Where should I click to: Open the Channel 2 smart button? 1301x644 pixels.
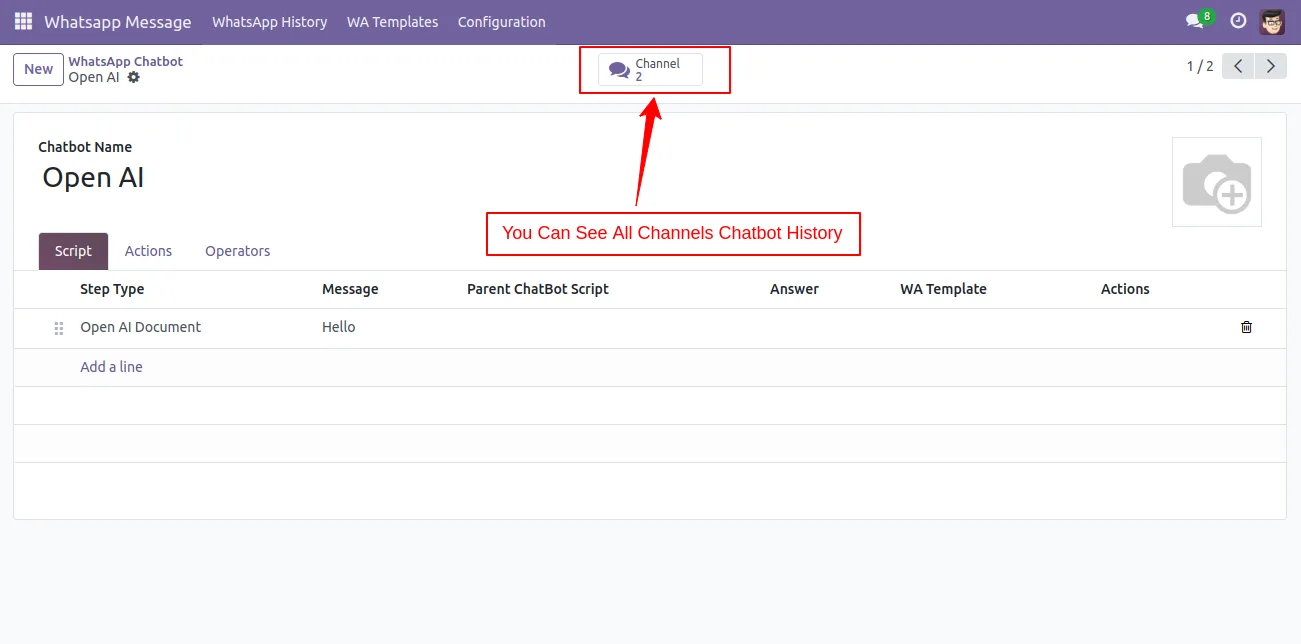pyautogui.click(x=651, y=70)
